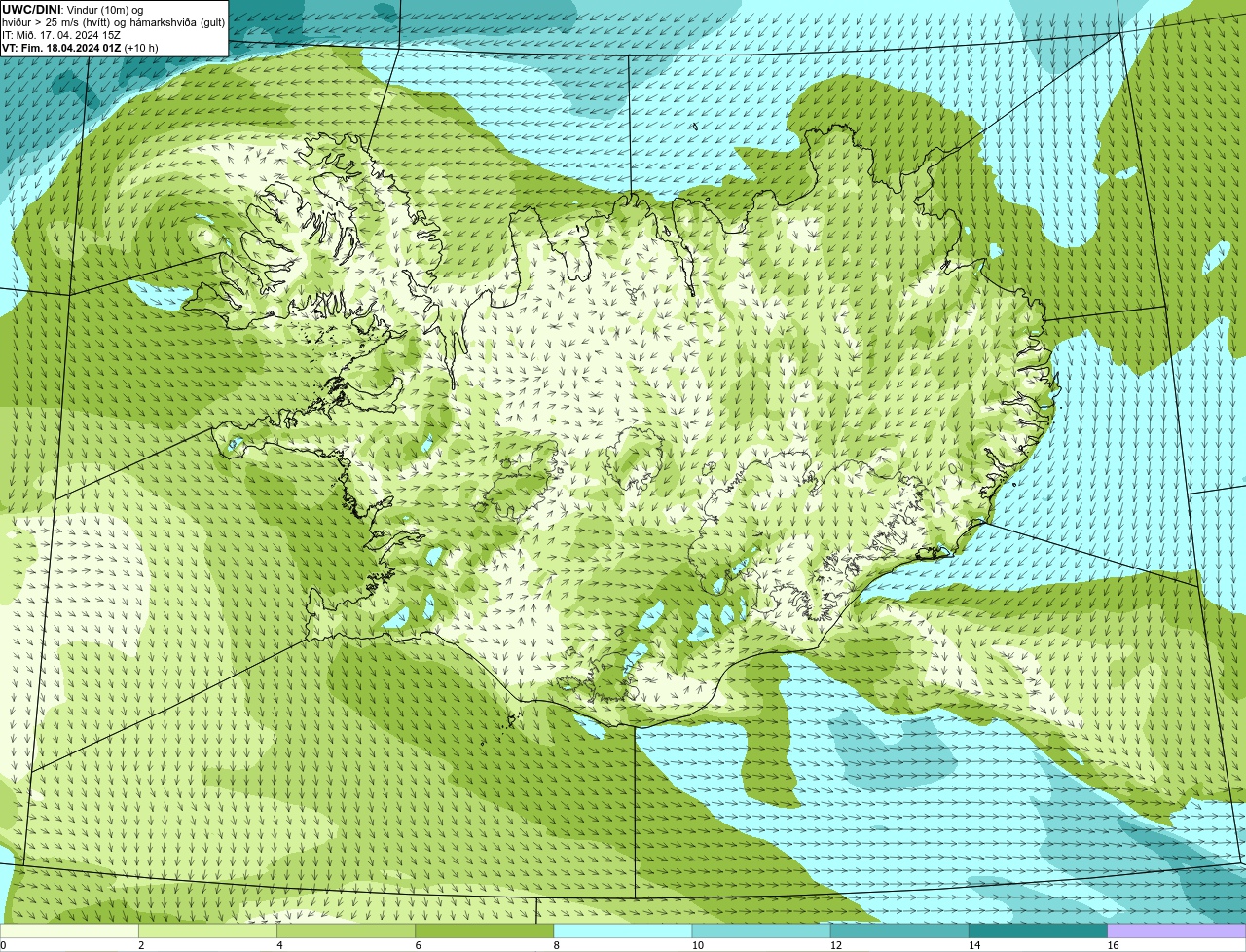Click the 8–10 m/s pale cyan legend swatch

tap(623, 932)
